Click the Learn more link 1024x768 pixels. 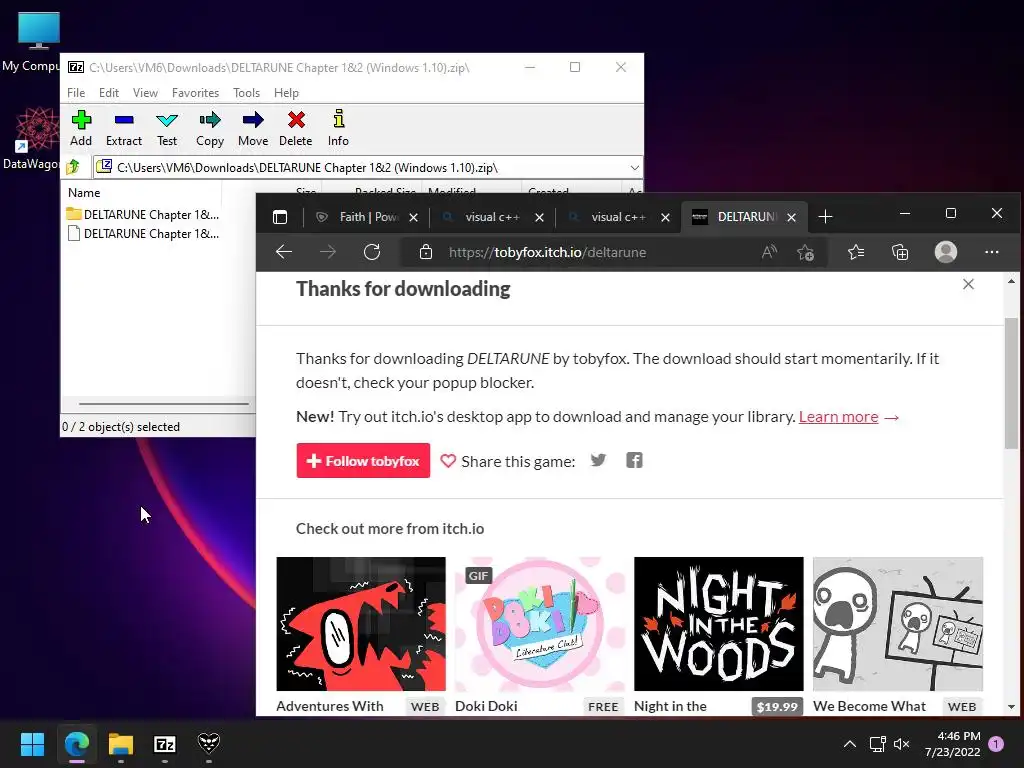pos(839,417)
